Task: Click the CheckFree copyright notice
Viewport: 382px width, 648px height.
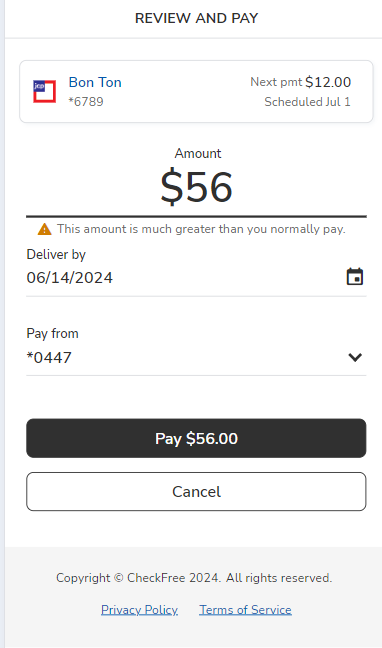Action: 194,578
